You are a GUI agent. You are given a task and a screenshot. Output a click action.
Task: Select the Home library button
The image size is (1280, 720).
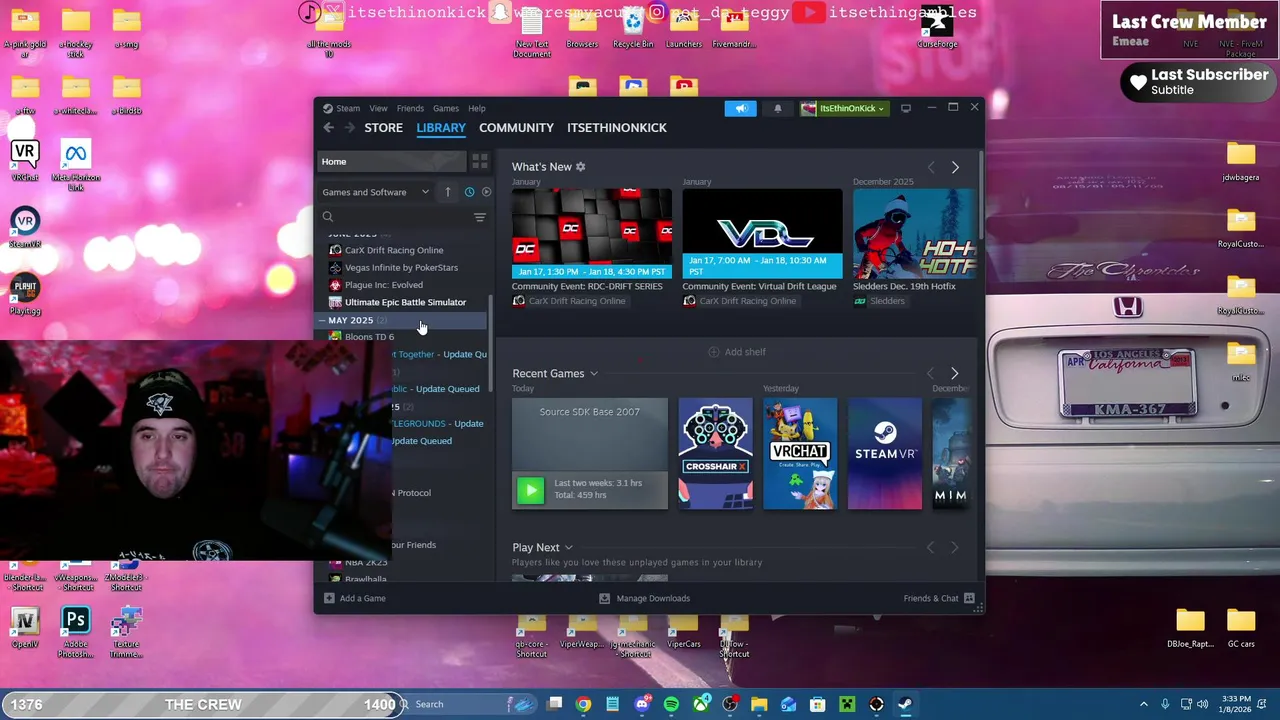click(392, 161)
